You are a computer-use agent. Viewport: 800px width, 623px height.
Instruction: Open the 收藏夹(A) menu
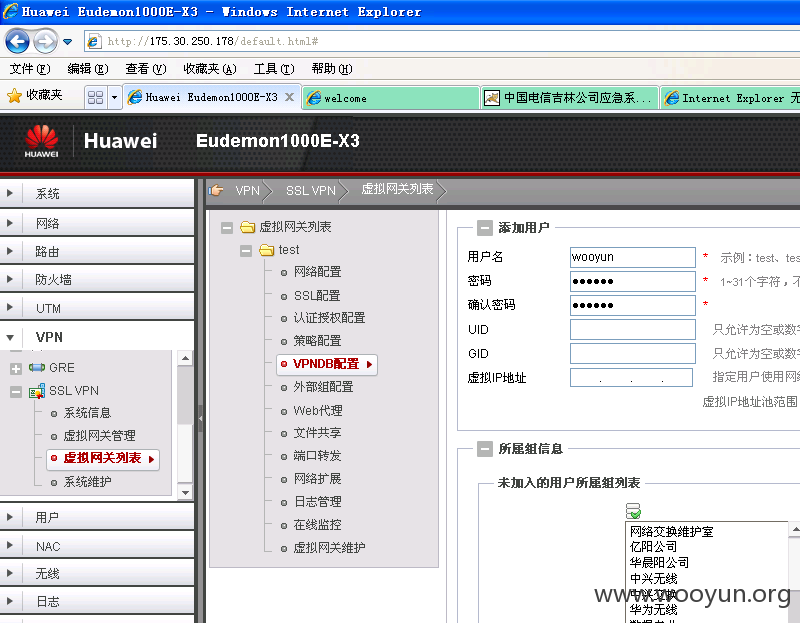pyautogui.click(x=210, y=68)
